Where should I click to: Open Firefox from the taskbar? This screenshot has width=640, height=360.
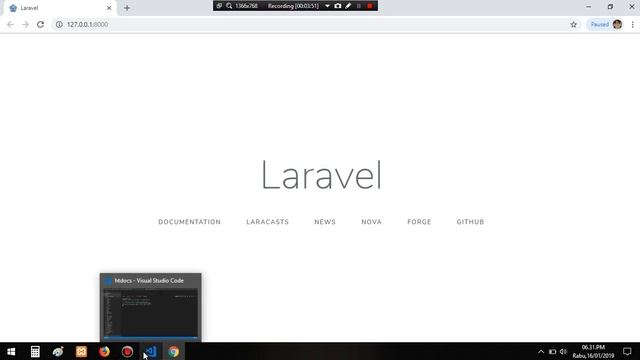click(104, 351)
